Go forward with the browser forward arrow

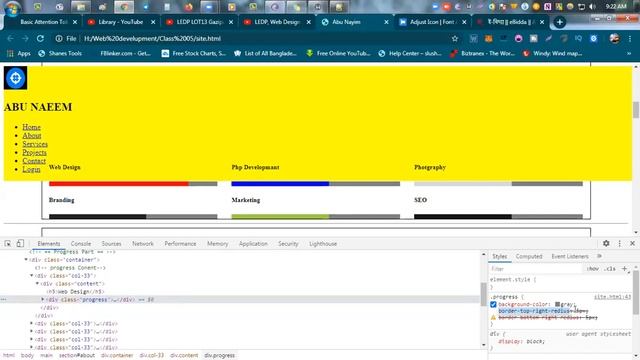click(x=25, y=38)
